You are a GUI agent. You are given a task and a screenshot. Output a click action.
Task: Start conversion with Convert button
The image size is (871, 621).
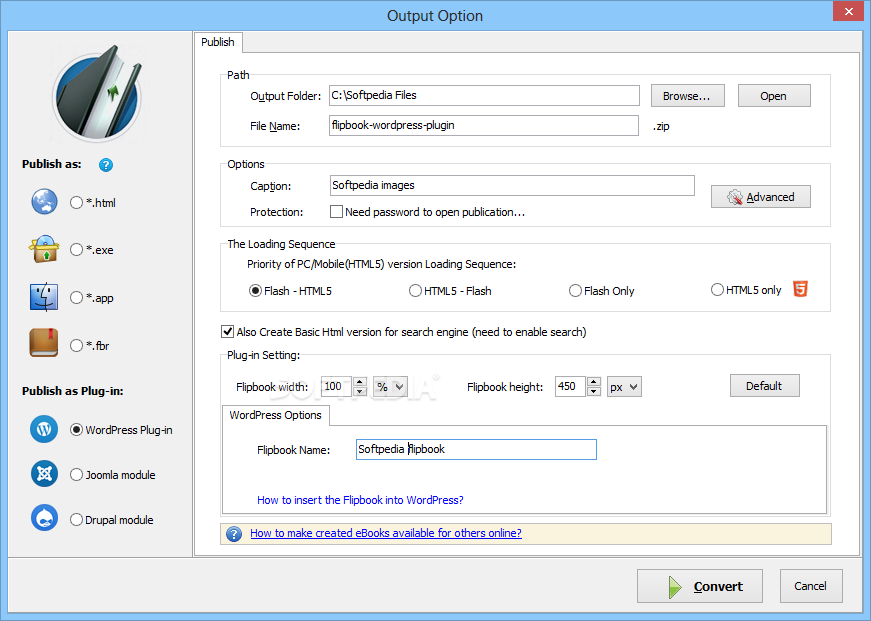pos(699,586)
